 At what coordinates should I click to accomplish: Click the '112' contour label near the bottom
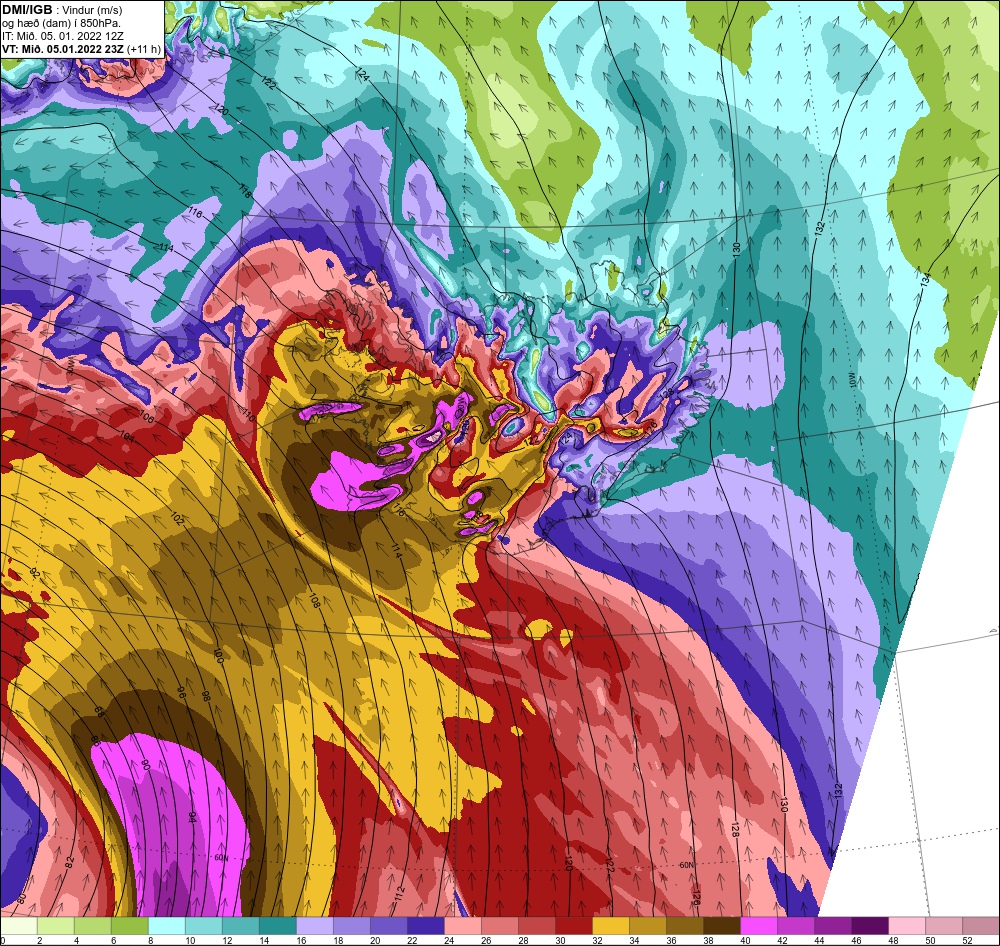tap(400, 894)
